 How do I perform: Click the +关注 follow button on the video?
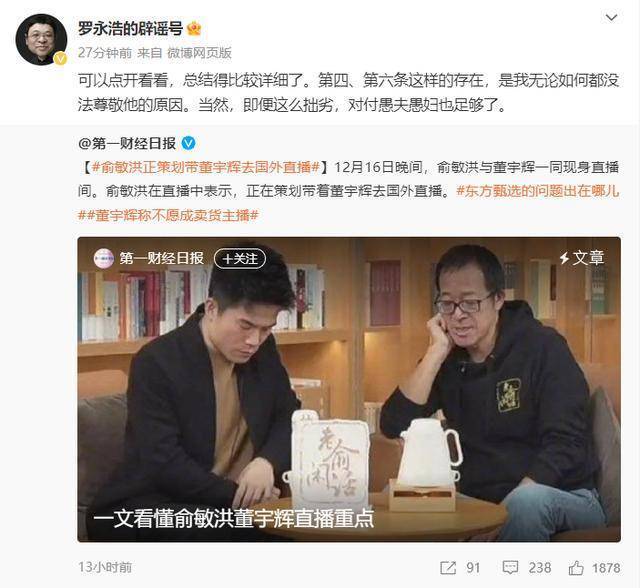[x=240, y=258]
